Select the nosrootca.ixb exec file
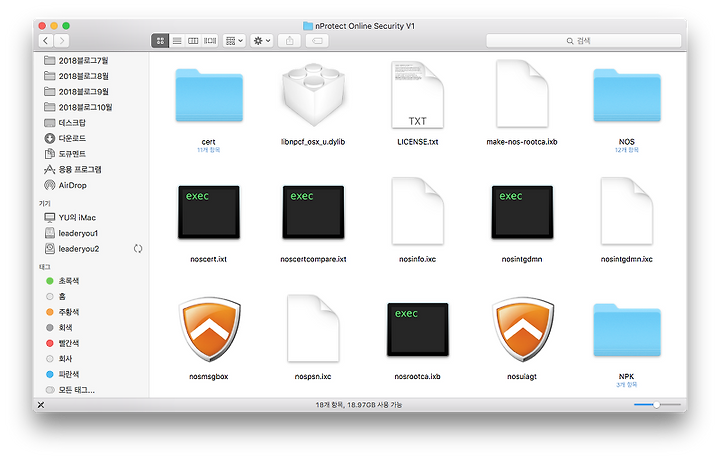This screenshot has width=720, height=460. (417, 329)
